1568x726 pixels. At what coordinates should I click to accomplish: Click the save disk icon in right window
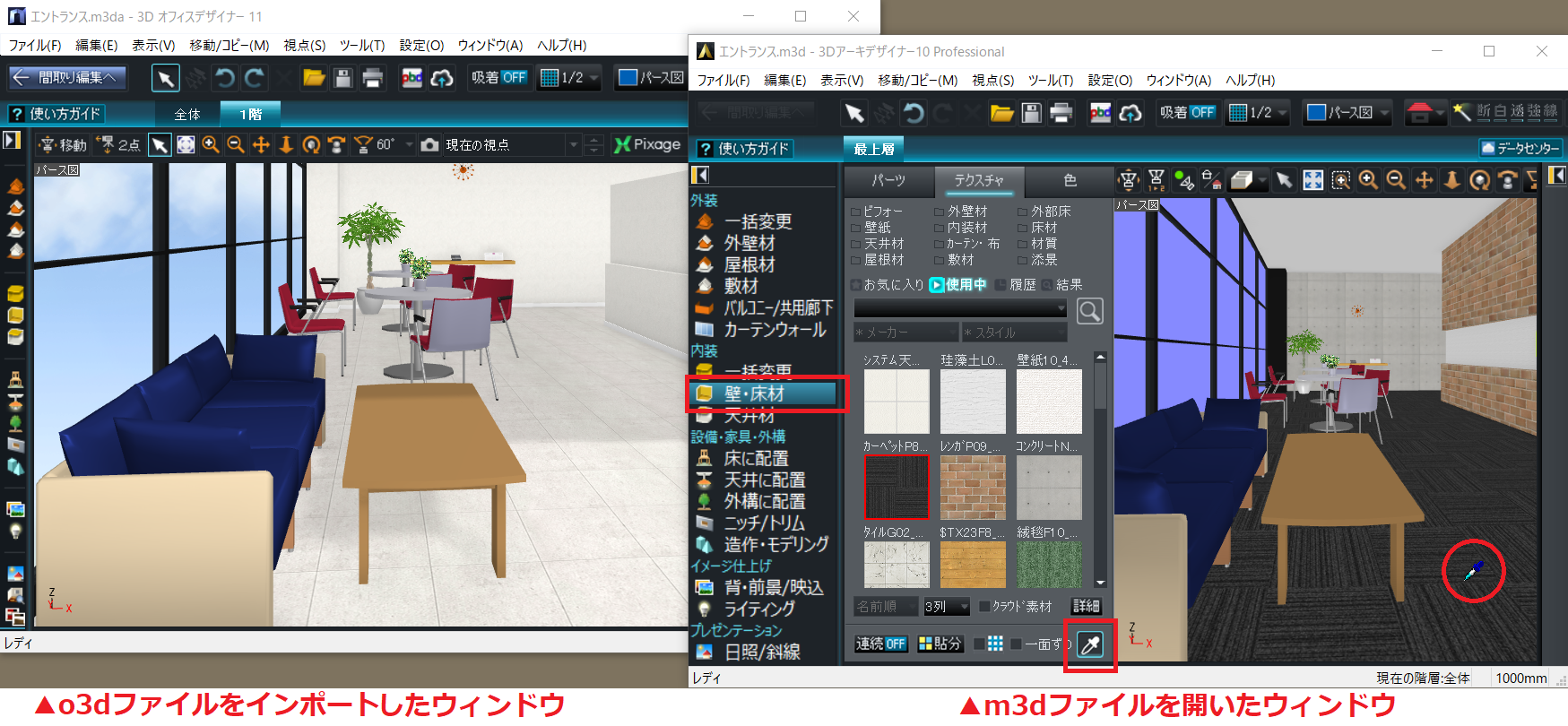click(1032, 113)
